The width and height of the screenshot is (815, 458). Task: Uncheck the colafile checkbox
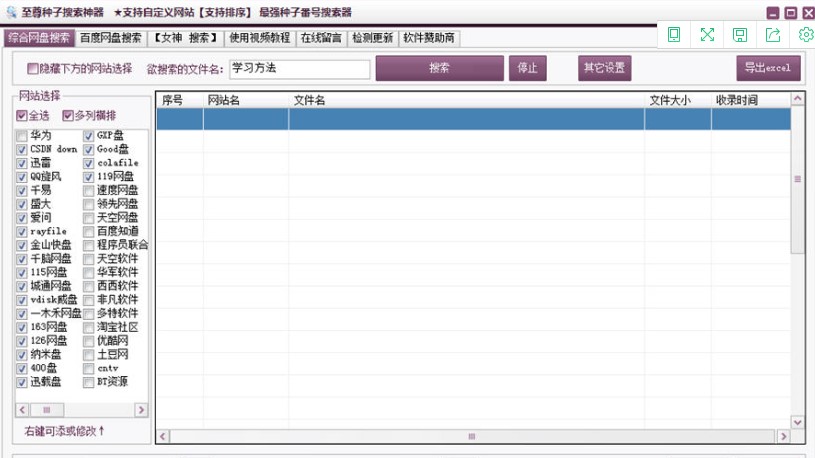(x=89, y=163)
